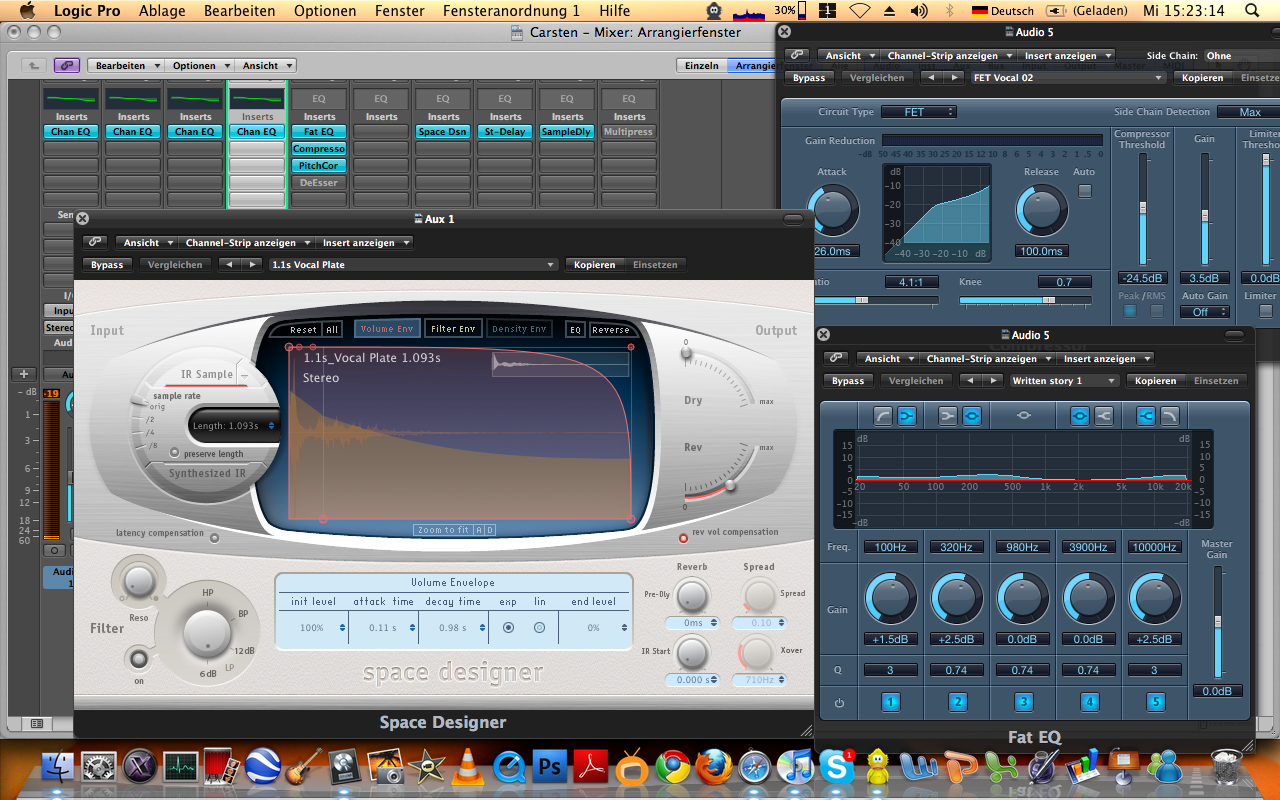Image resolution: width=1280 pixels, height=800 pixels.
Task: Click the link icon in the Compressor window header
Action: [x=795, y=56]
